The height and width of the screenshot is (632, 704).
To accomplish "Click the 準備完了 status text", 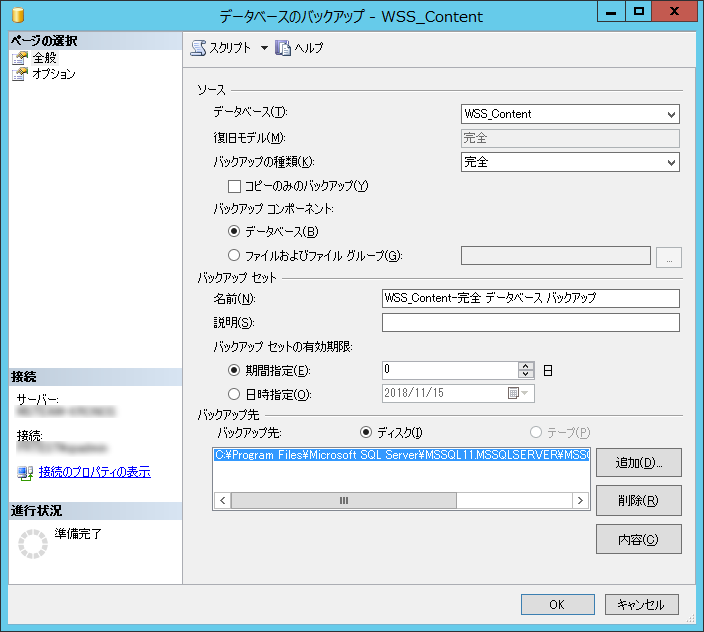I will [78, 534].
